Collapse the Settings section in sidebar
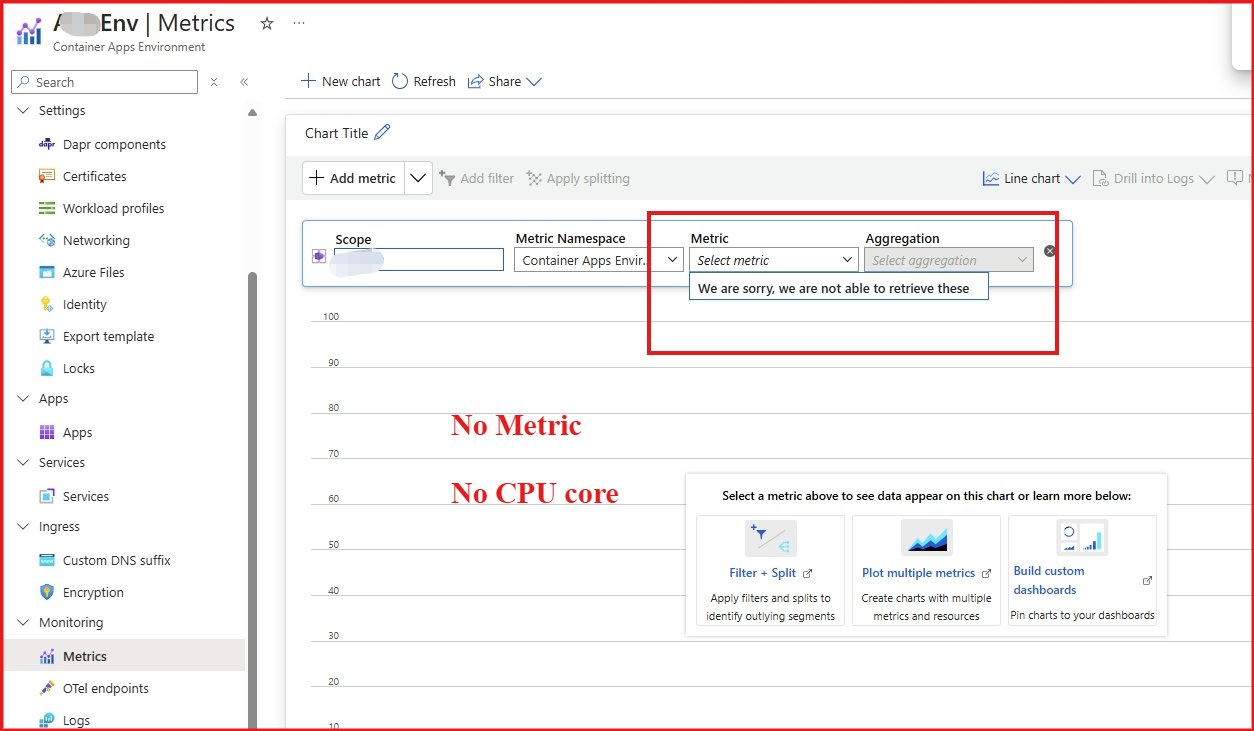This screenshot has height=731, width=1254. click(24, 111)
